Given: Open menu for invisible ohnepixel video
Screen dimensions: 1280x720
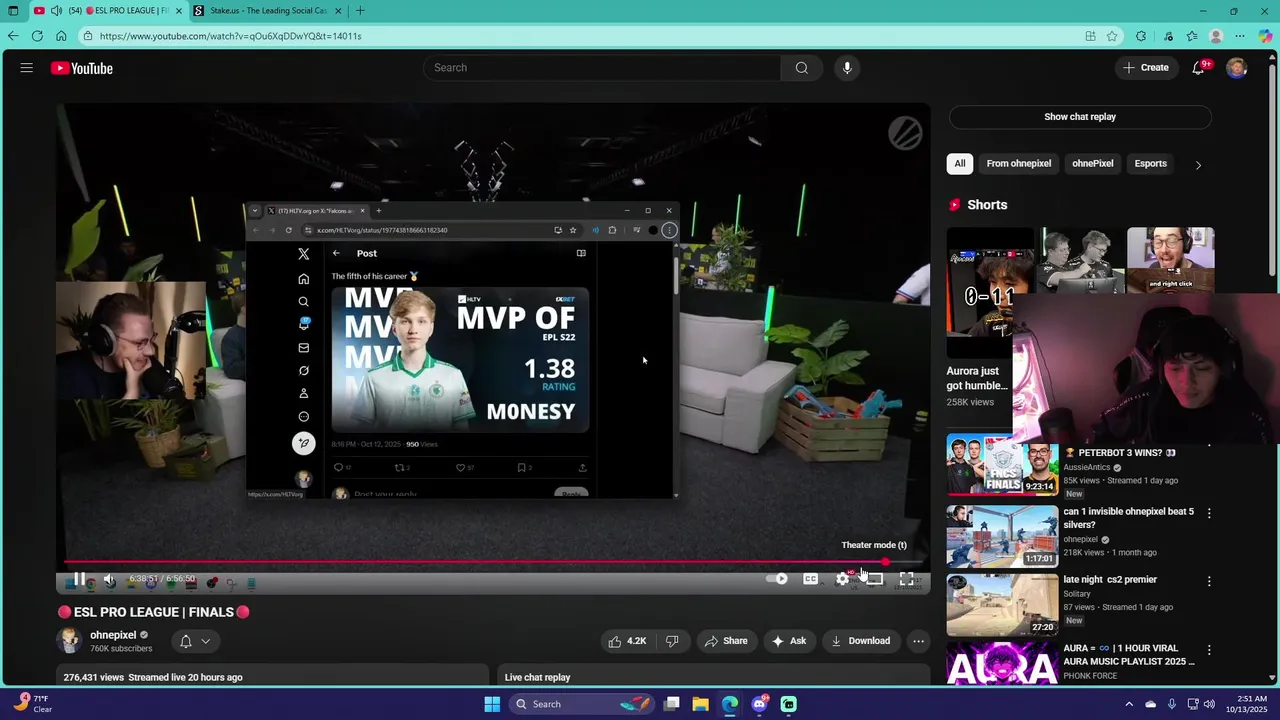Looking at the screenshot, I should 1209,513.
